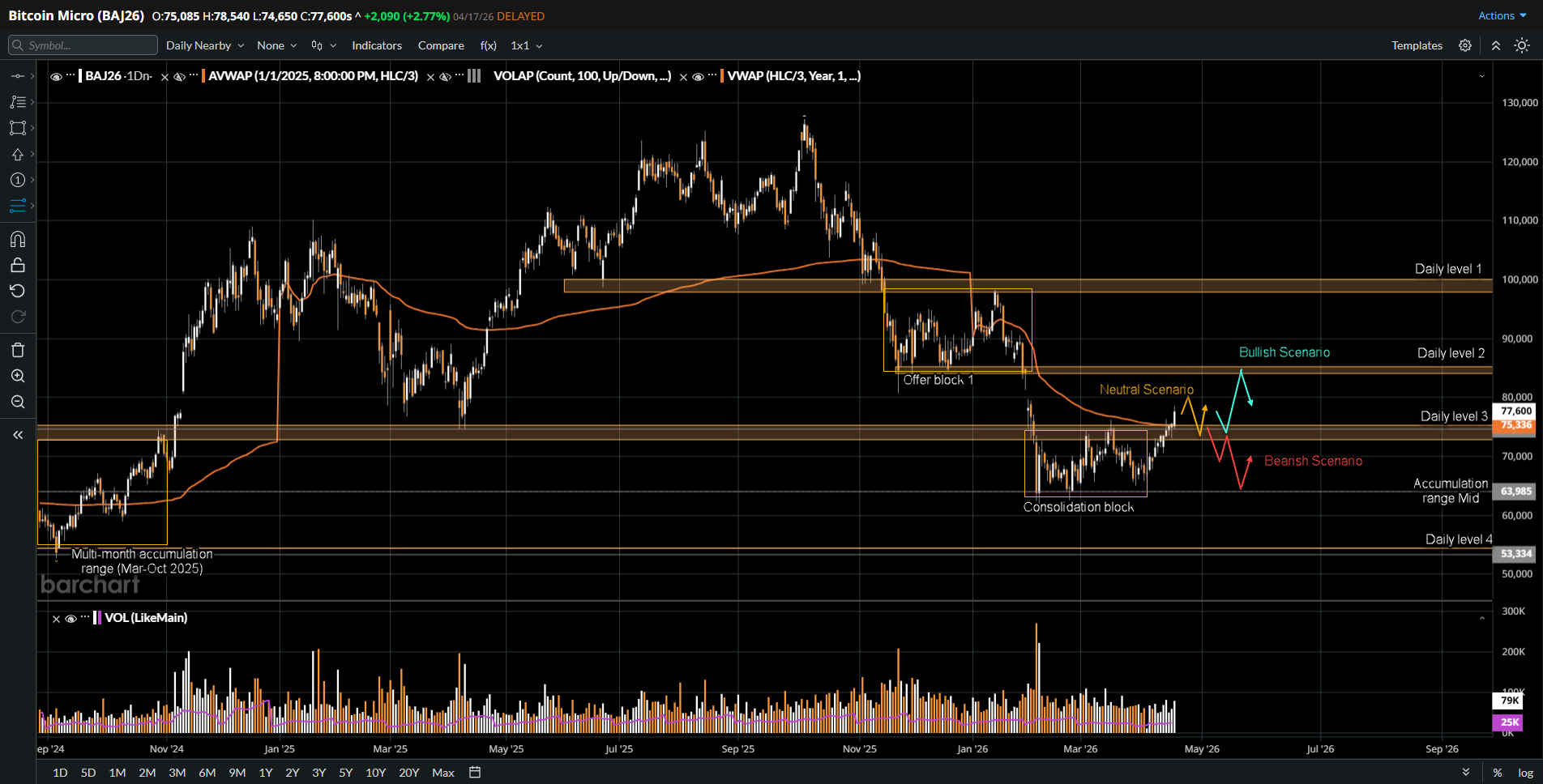
Task: Select the magnet snap tool
Action: click(18, 239)
